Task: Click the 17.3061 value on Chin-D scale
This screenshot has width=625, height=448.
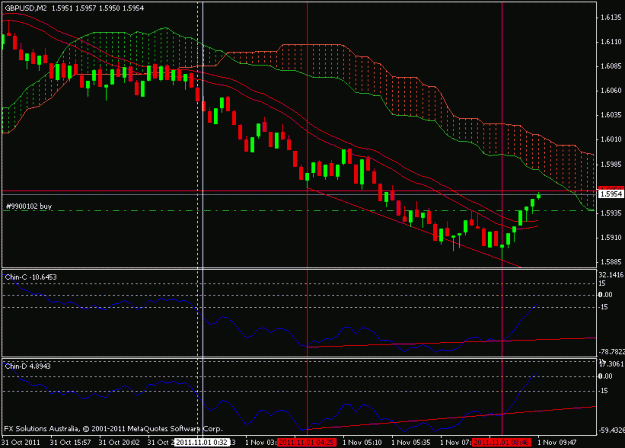Action: point(611,364)
